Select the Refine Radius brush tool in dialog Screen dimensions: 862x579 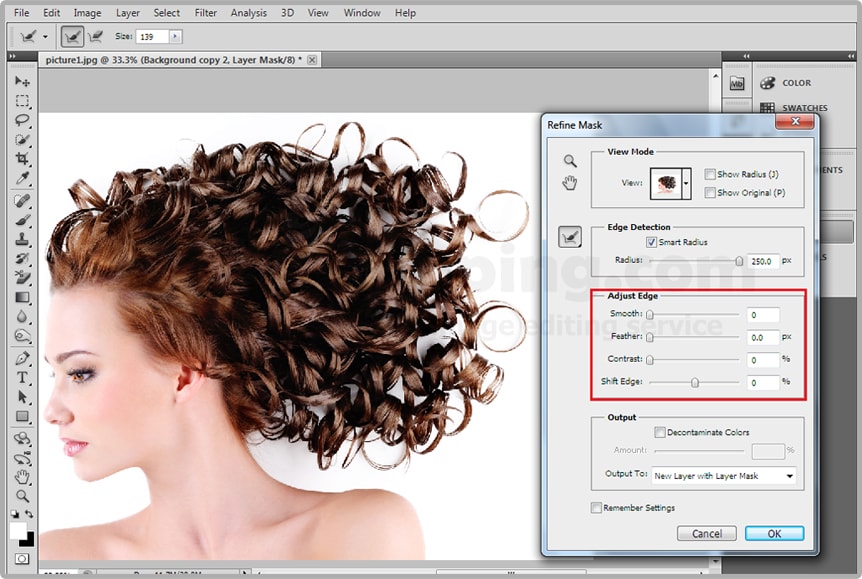point(569,237)
